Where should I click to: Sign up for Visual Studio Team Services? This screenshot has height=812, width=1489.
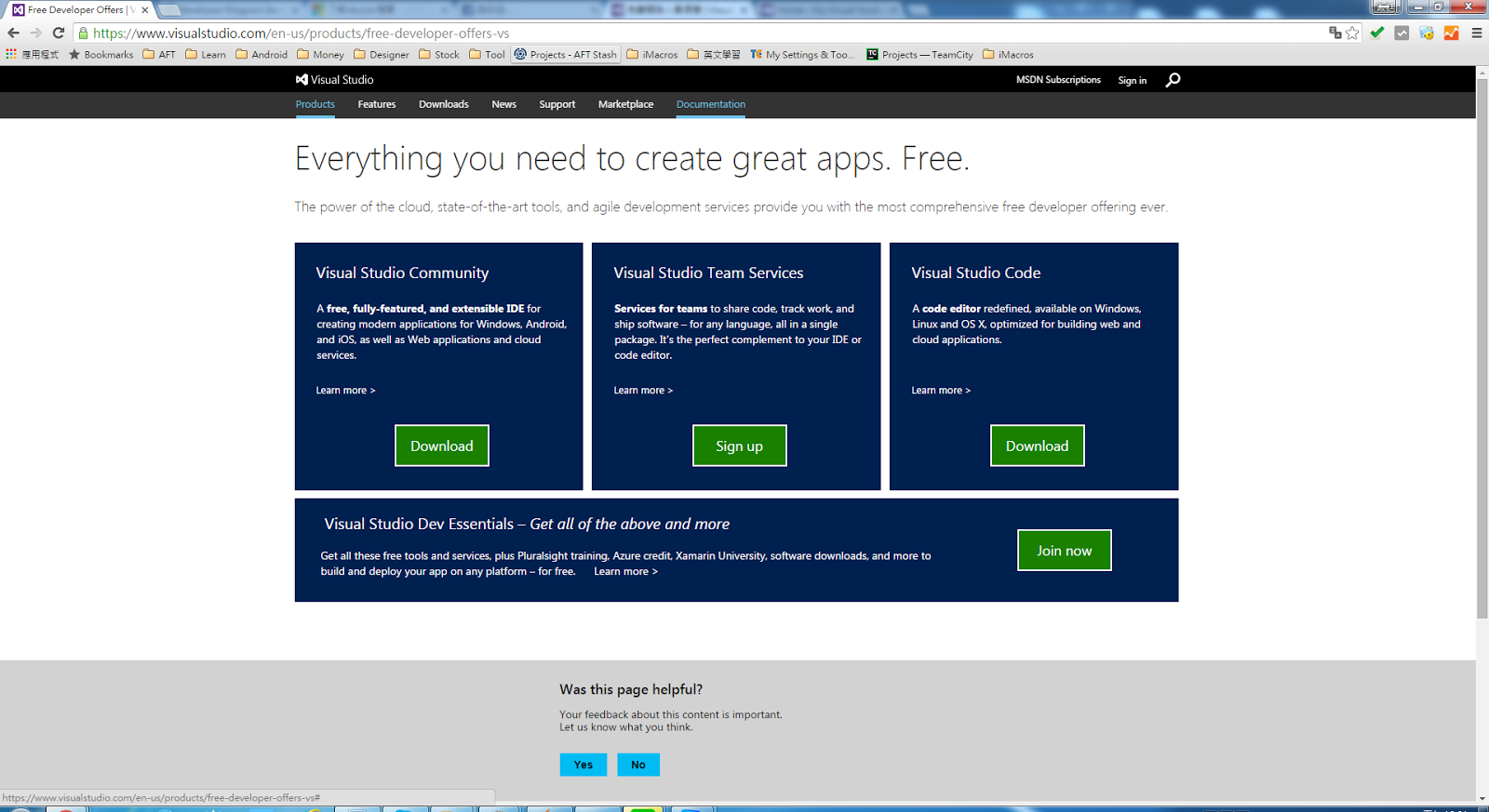tap(740, 446)
